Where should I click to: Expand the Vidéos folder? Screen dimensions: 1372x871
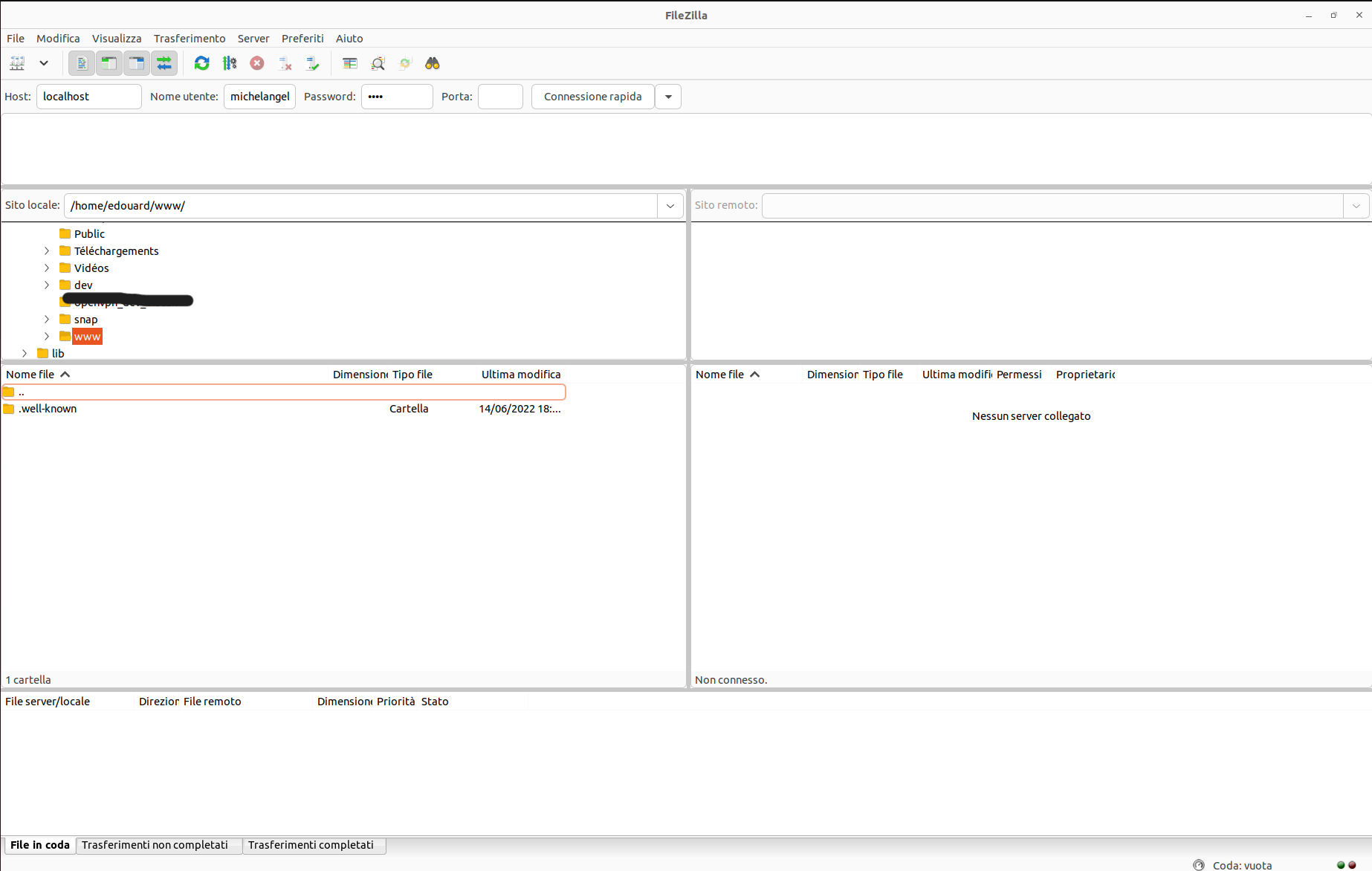47,268
